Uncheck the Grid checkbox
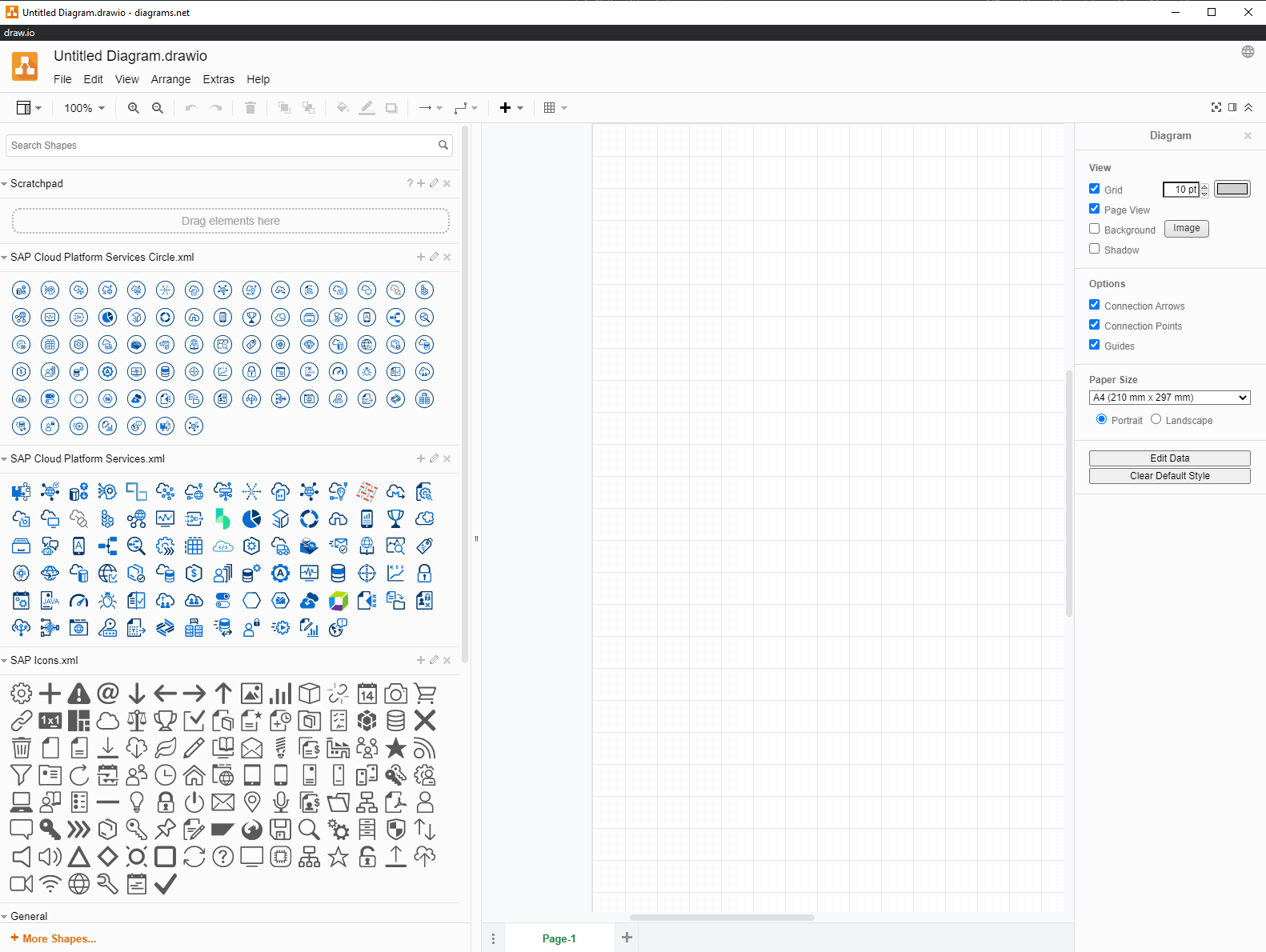1266x952 pixels. point(1094,189)
